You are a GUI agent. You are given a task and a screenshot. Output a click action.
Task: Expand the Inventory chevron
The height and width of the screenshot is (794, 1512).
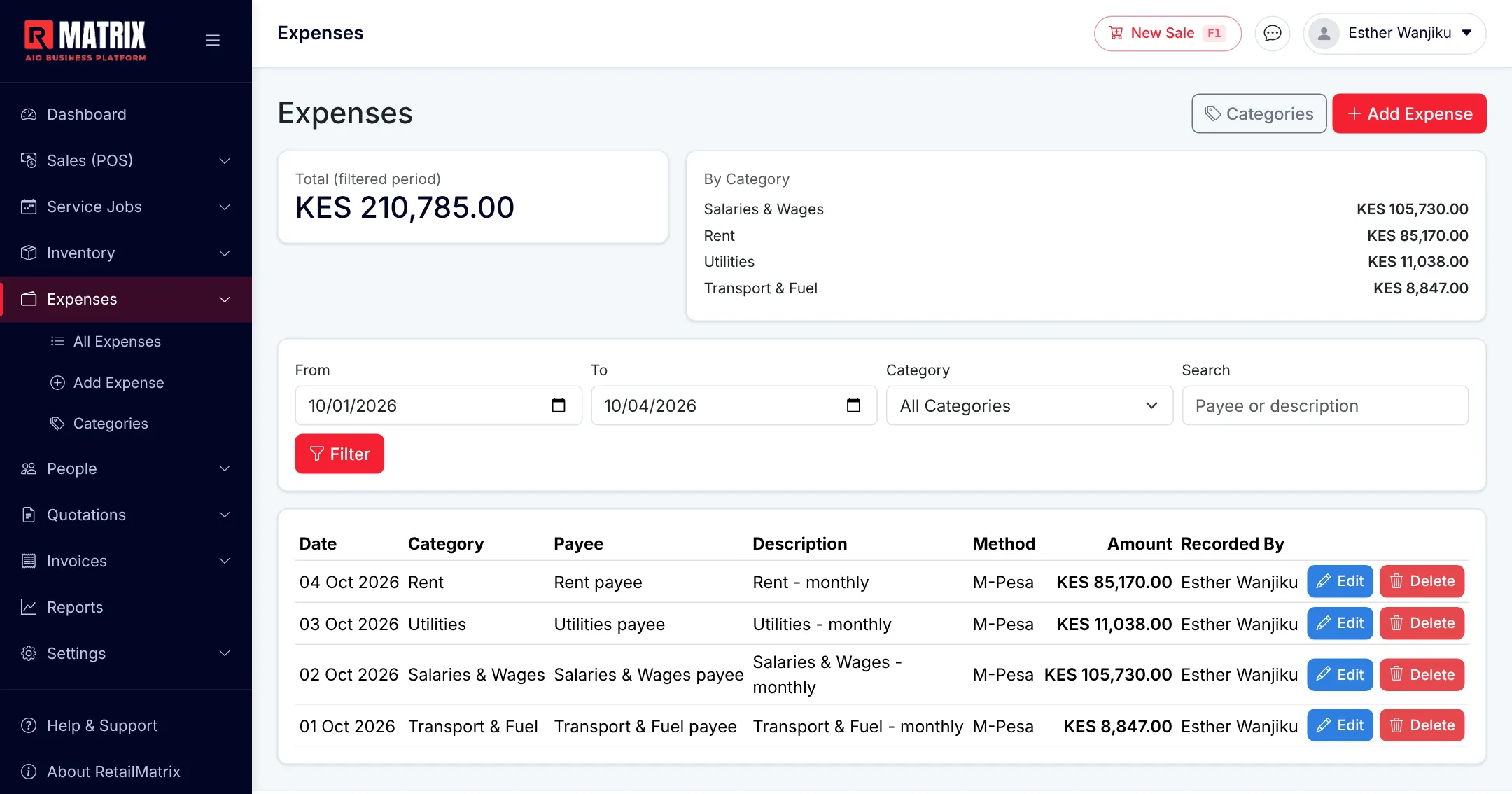[x=225, y=253]
